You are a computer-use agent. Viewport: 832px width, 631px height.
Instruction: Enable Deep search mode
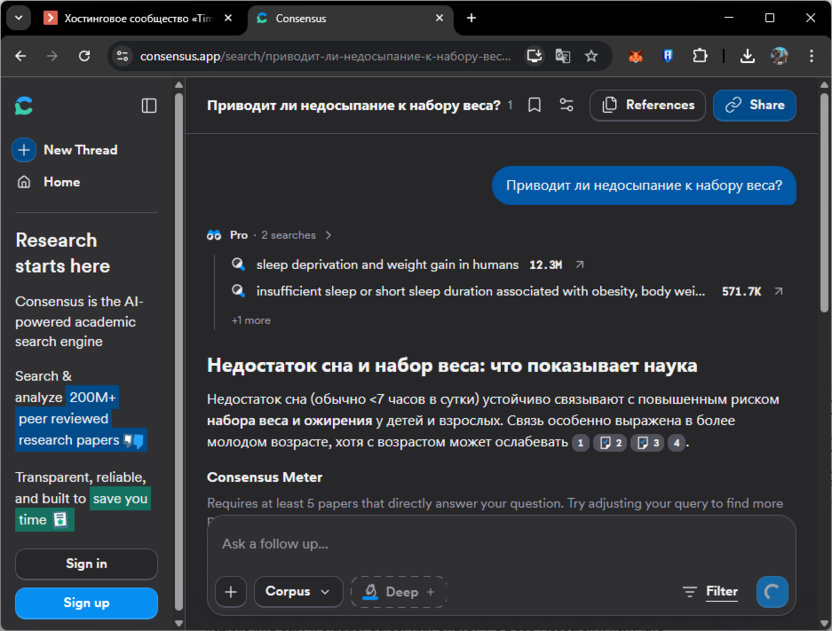(x=398, y=592)
